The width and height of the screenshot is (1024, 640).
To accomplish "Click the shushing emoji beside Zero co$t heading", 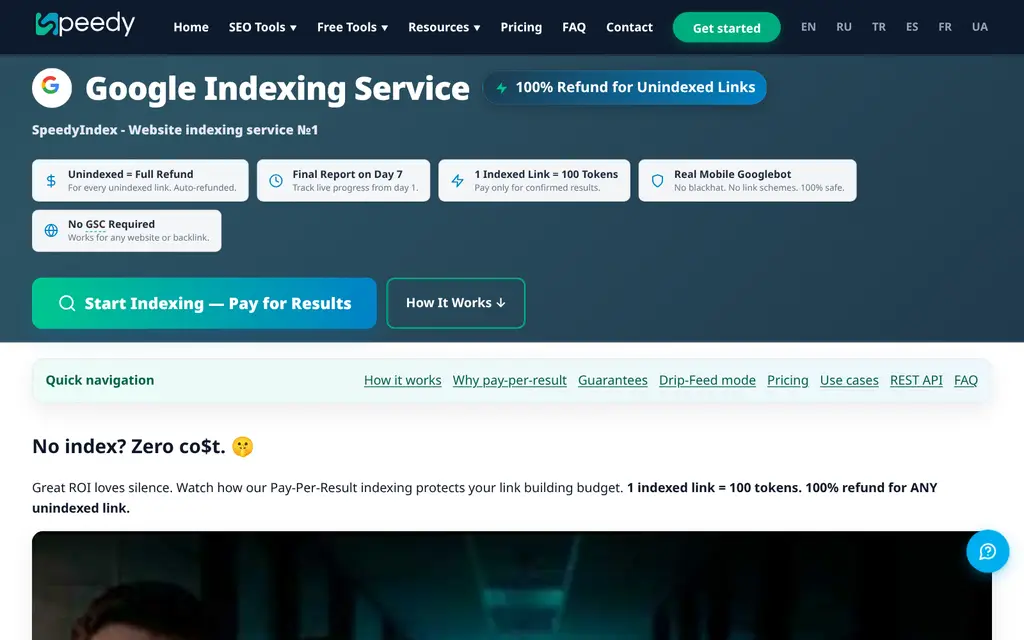I will click(242, 447).
